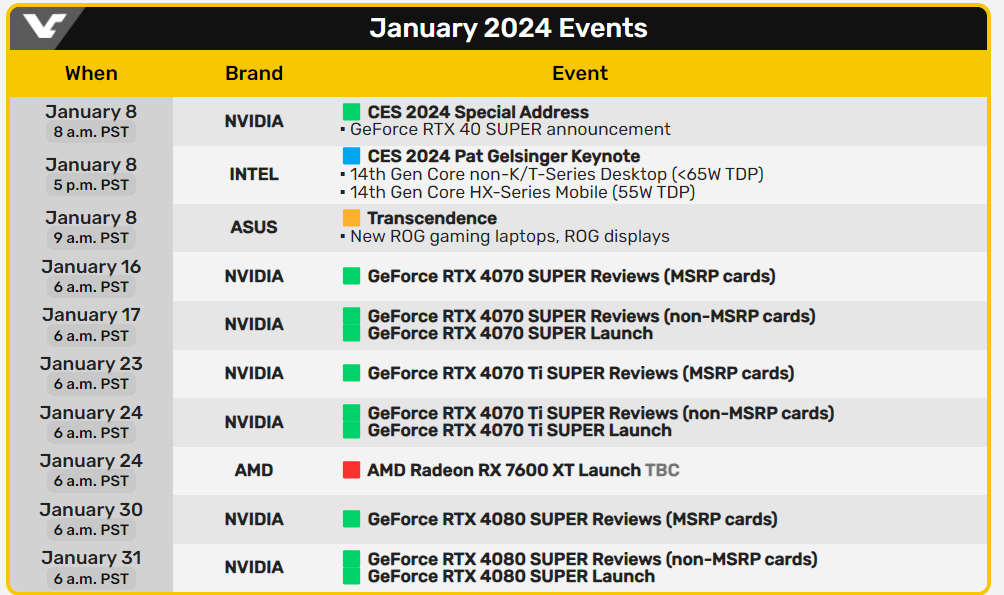Select '14th Gen Core HX-Series Mobile' bullet
1004x595 pixels.
522,192
